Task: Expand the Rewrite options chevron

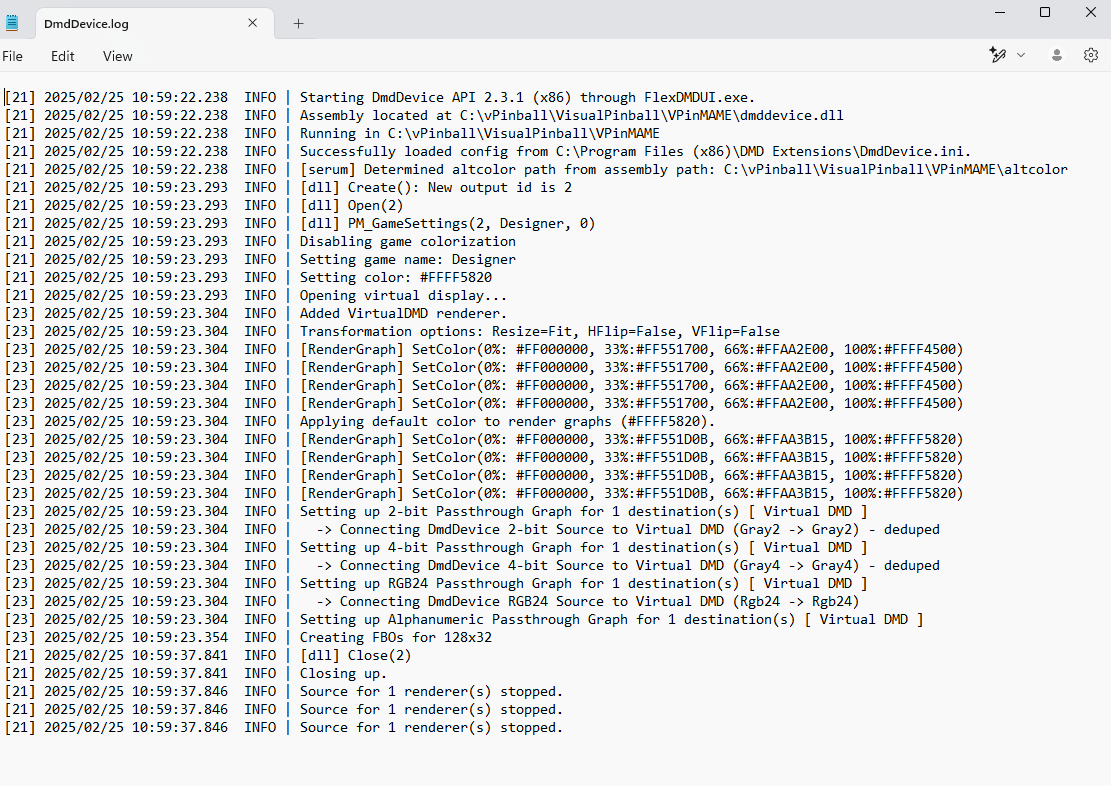Action: tap(1021, 55)
